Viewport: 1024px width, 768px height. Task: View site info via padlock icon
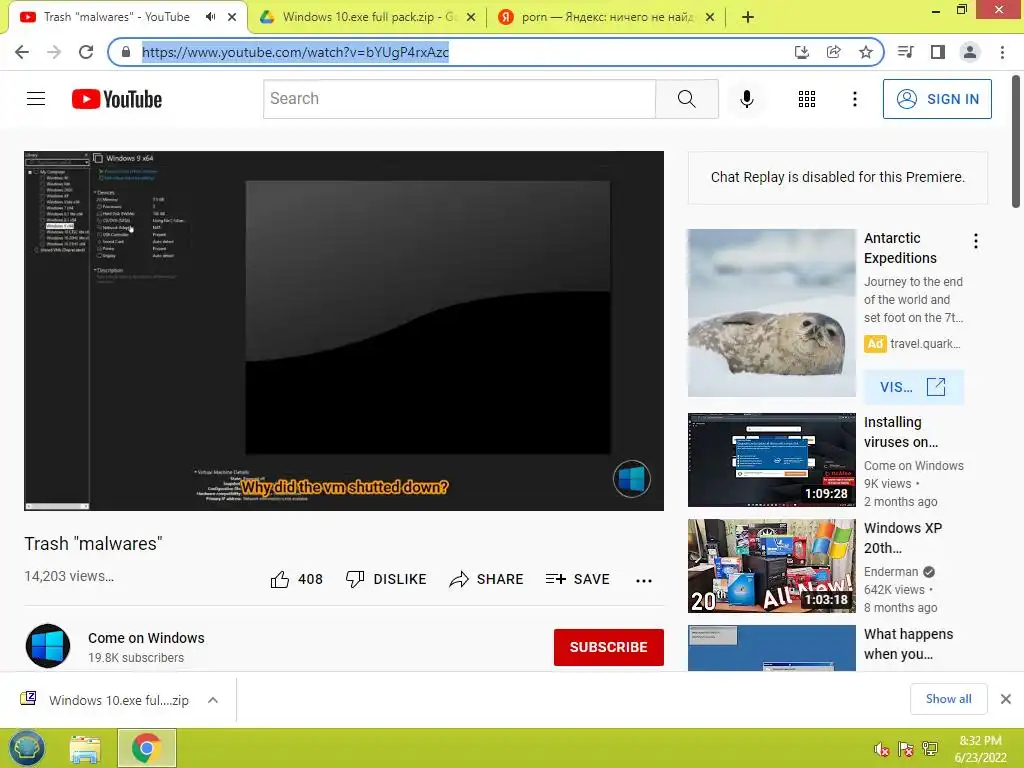127,52
